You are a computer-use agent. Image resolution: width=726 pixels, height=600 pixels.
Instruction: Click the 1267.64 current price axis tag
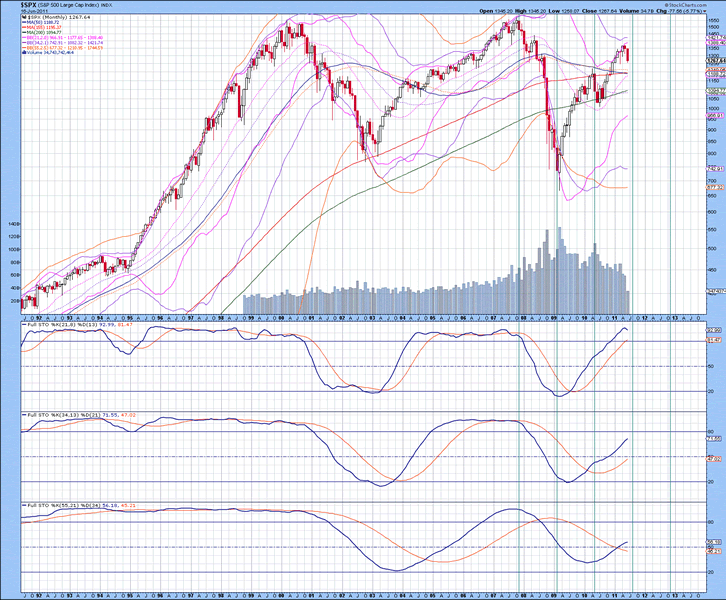(715, 60)
